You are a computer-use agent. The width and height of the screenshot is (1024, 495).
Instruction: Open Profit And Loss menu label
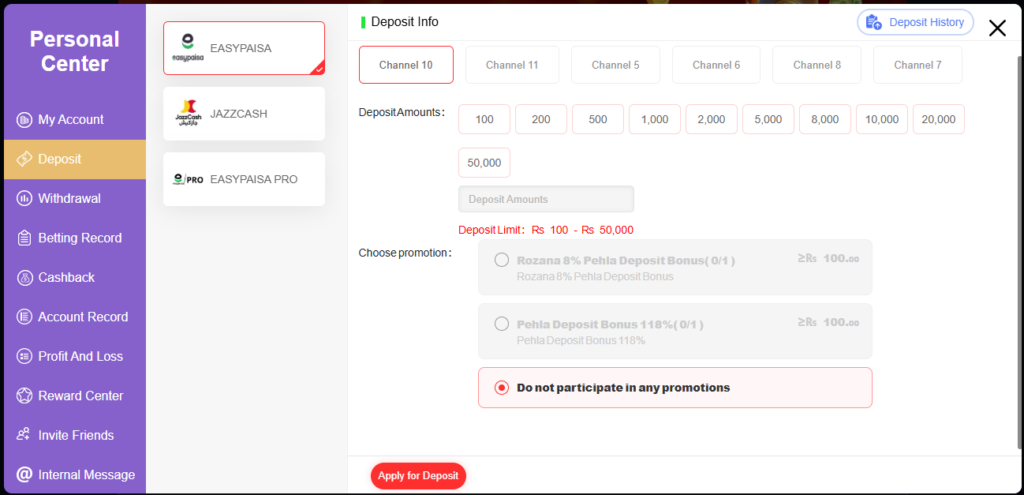pos(80,357)
